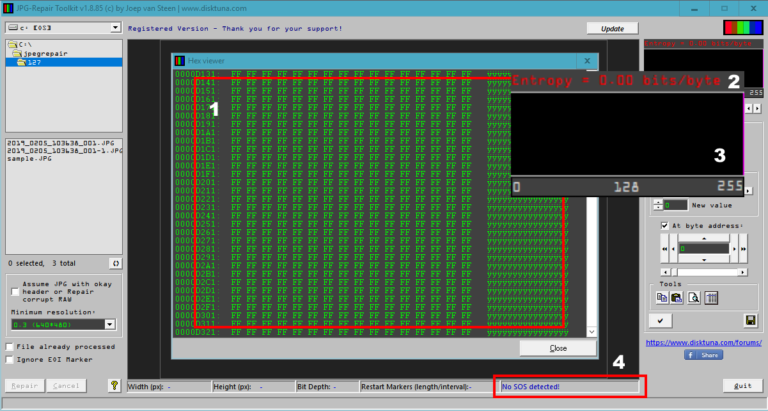Expand the Minimum resolution dropdown
The image size is (768, 411).
pyautogui.click(x=109, y=324)
